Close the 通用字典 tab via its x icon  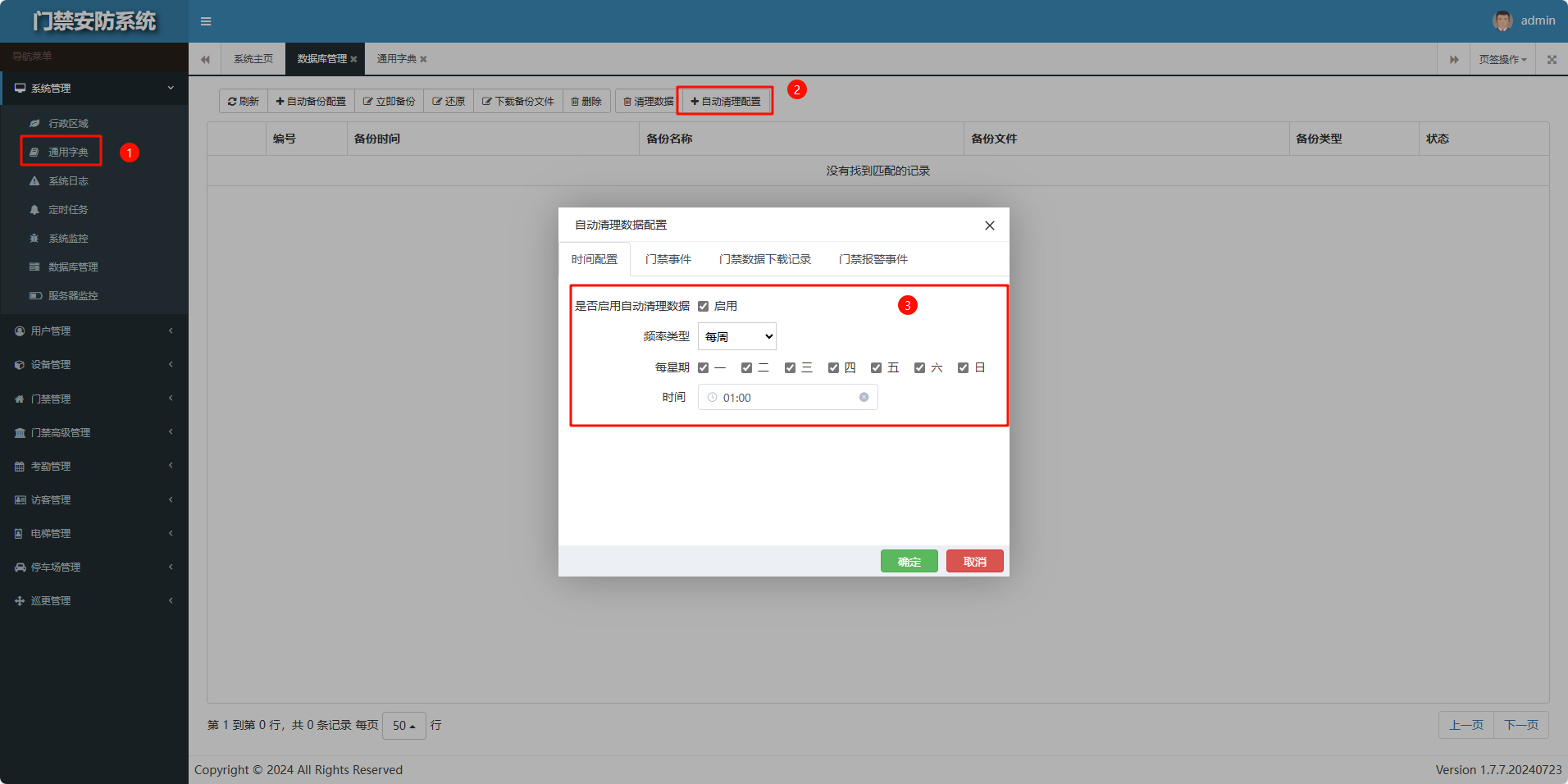click(x=423, y=60)
